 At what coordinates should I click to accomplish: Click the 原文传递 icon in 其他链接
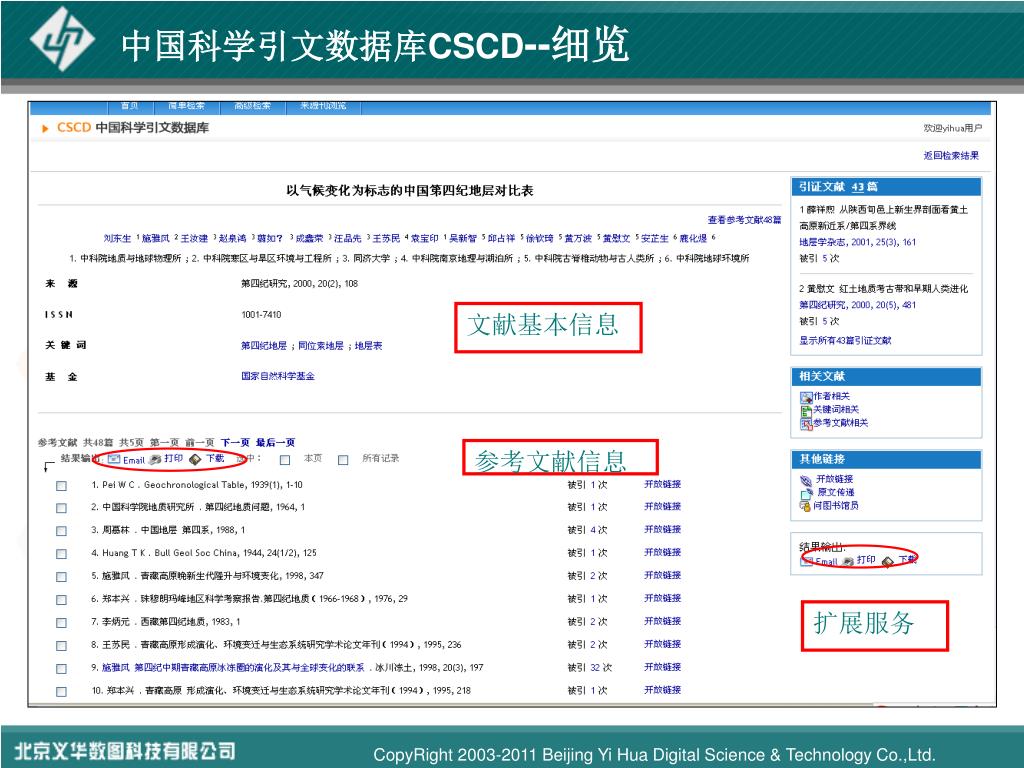806,492
